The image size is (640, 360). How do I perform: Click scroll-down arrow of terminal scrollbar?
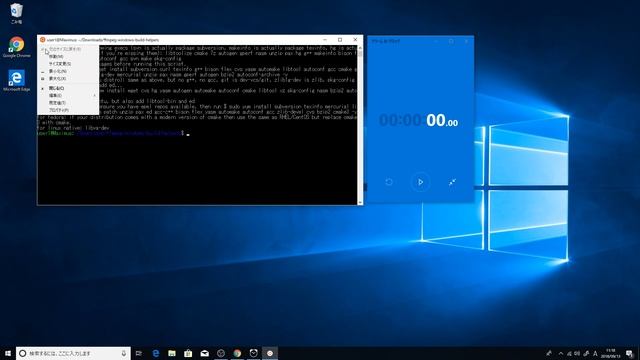point(360,202)
